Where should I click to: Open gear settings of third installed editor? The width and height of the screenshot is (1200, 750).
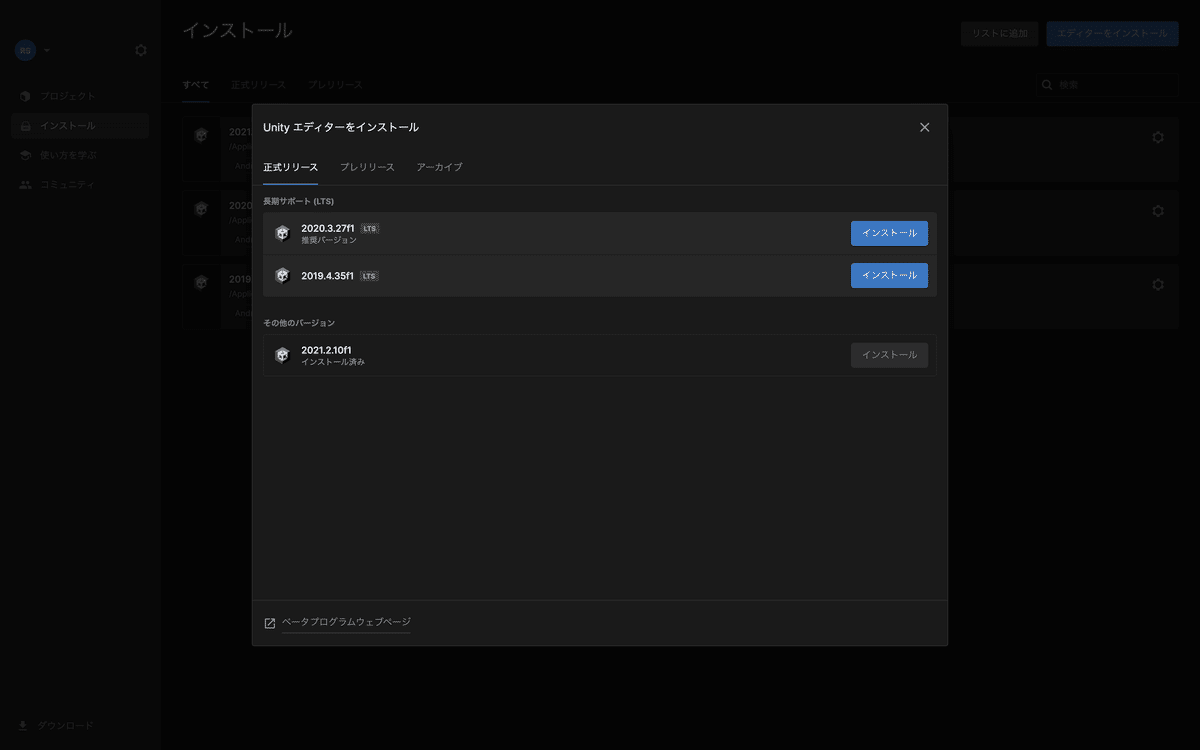click(1158, 284)
